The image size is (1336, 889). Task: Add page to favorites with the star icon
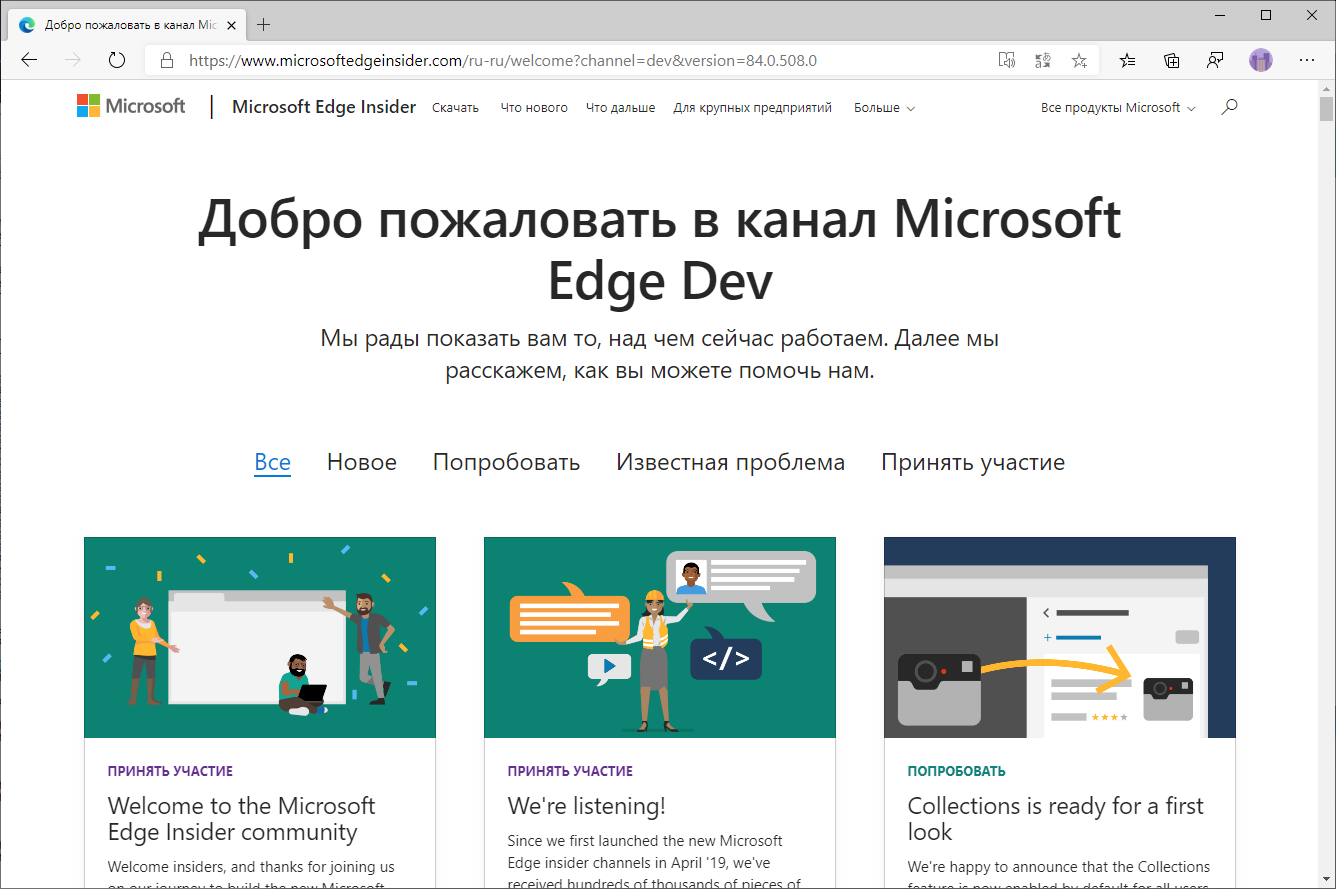tap(1079, 60)
